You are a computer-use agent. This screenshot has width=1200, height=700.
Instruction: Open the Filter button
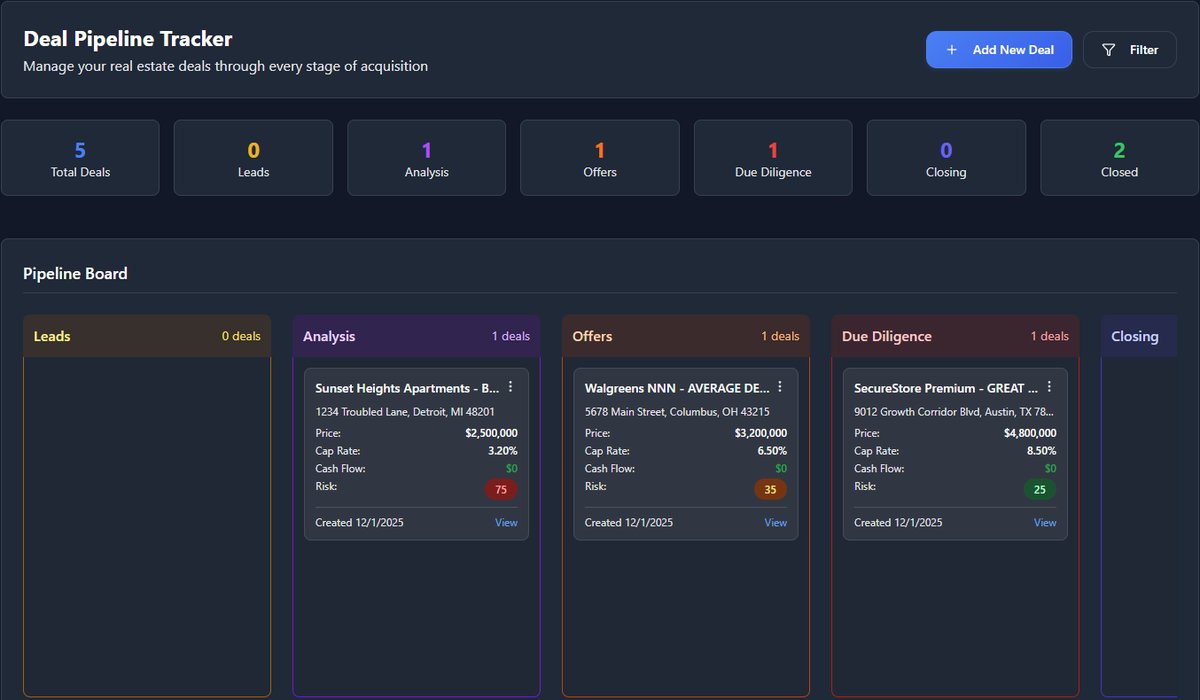pyautogui.click(x=1129, y=50)
